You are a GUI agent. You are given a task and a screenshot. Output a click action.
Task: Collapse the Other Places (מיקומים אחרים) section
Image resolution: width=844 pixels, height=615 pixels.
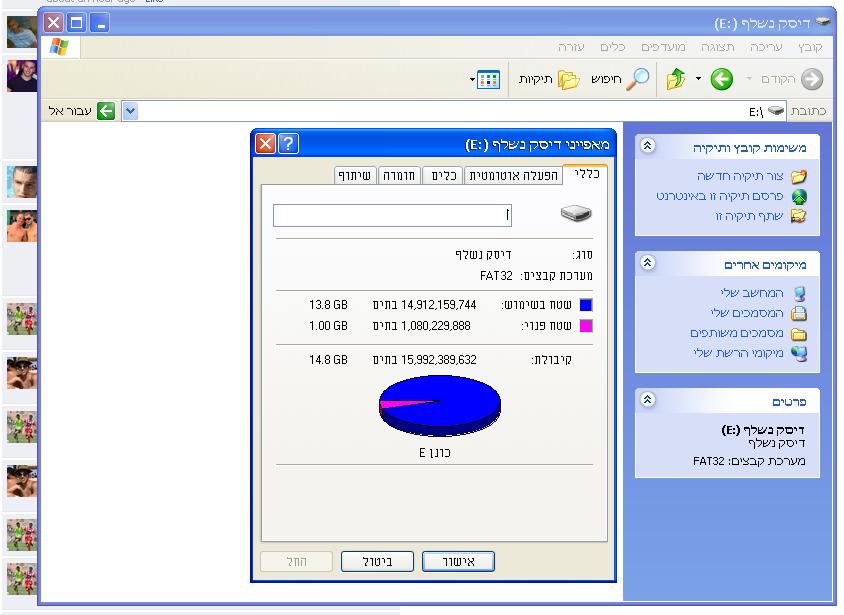647,264
